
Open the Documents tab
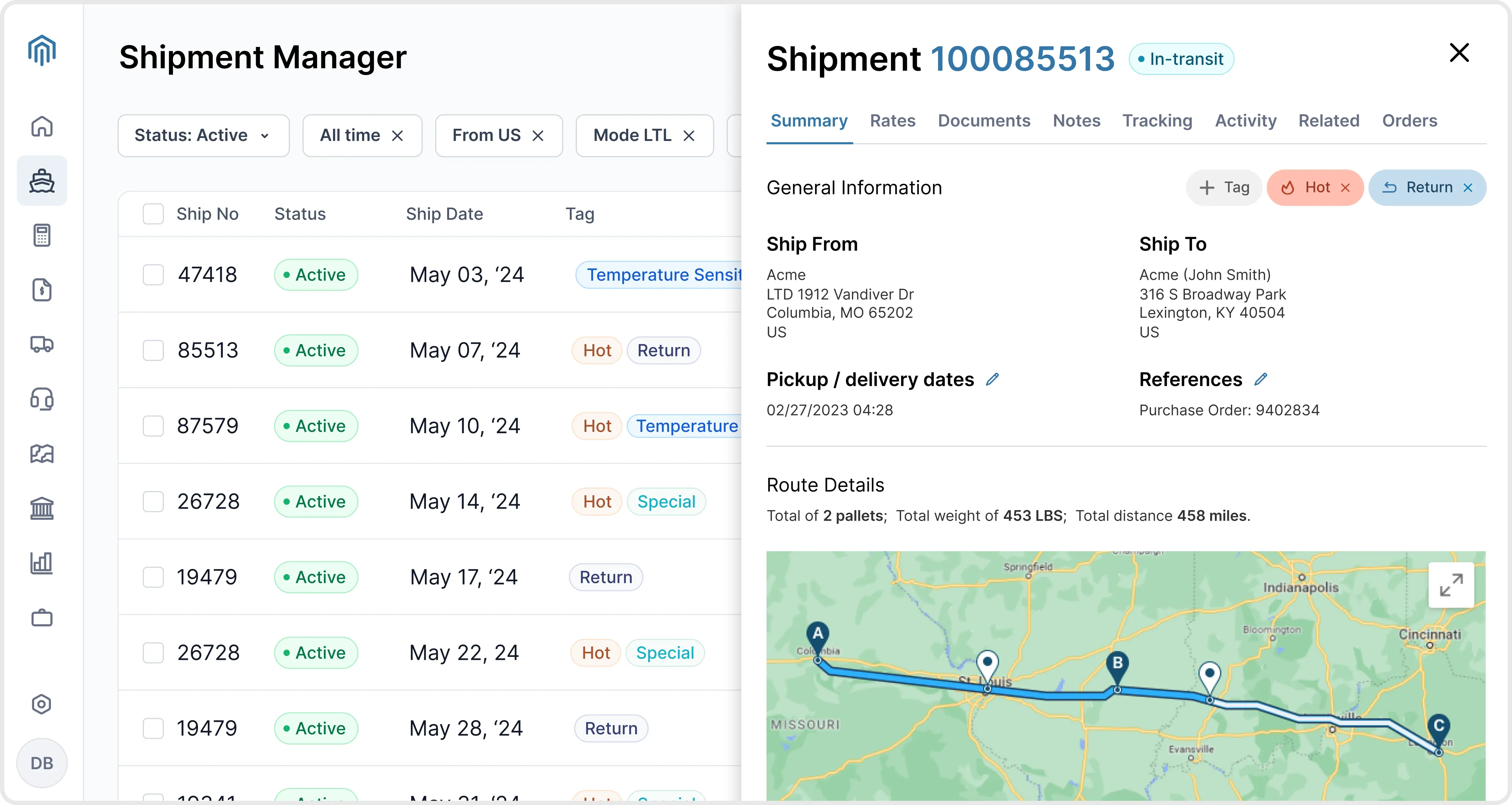[x=984, y=120]
